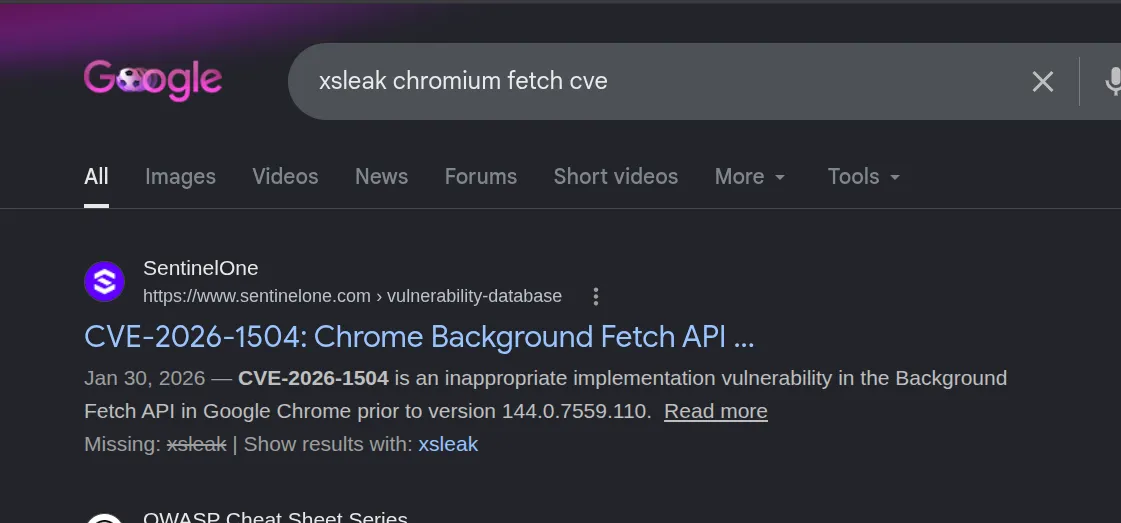Screen dimensions: 1121x523
Task: Click the bold CVE-2026-1504 snippet text
Action: (313, 378)
